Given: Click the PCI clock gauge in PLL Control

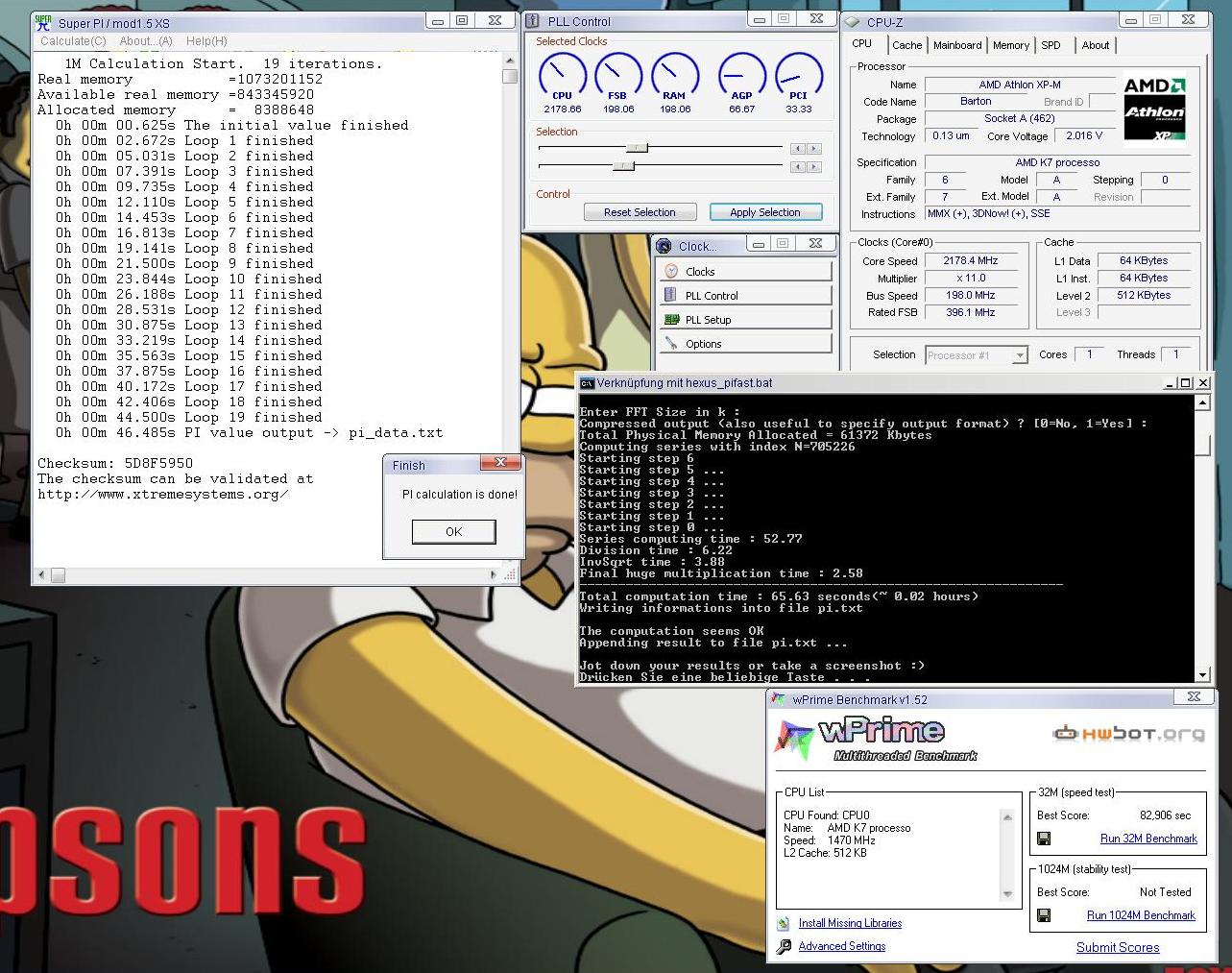Looking at the screenshot, I should [x=798, y=74].
